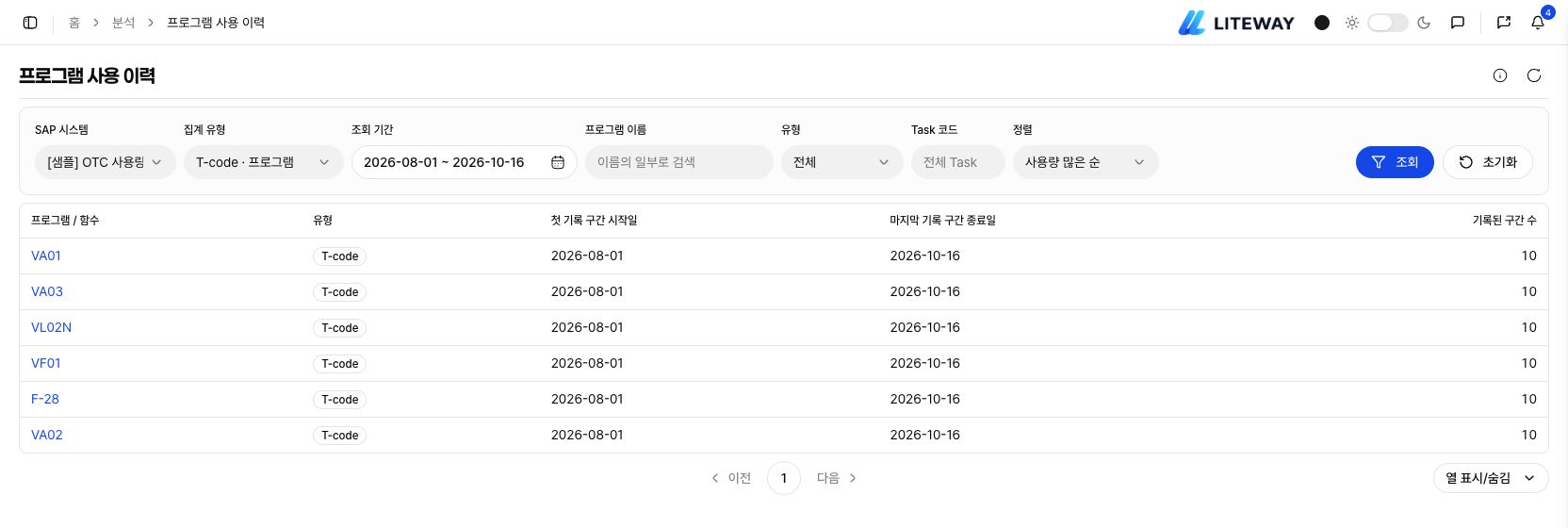The width and height of the screenshot is (1568, 528).
Task: Click the moon dark-mode icon
Action: pyautogui.click(x=1424, y=23)
